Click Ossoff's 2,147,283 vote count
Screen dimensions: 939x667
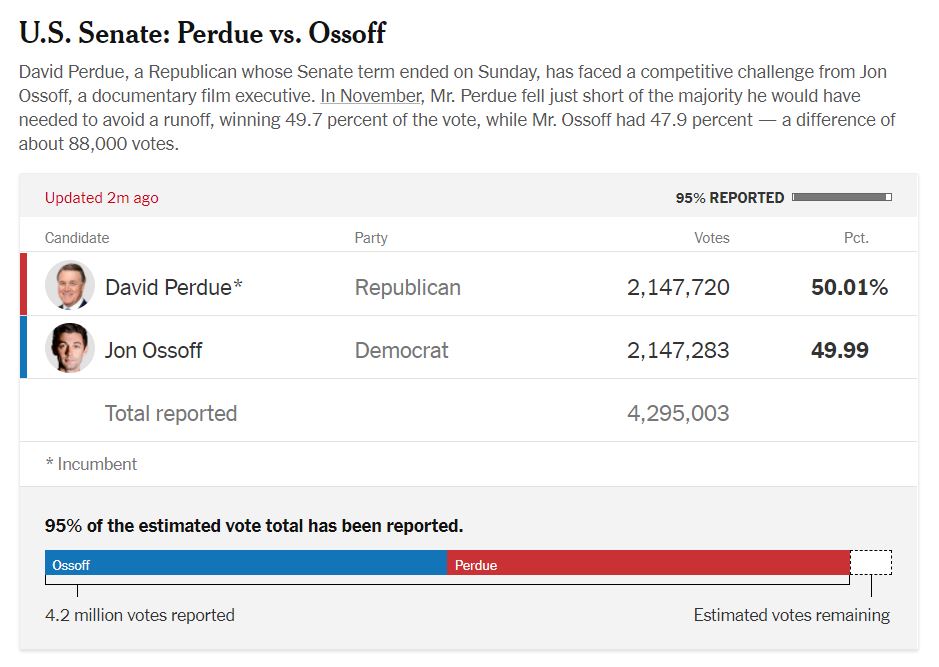tap(678, 350)
